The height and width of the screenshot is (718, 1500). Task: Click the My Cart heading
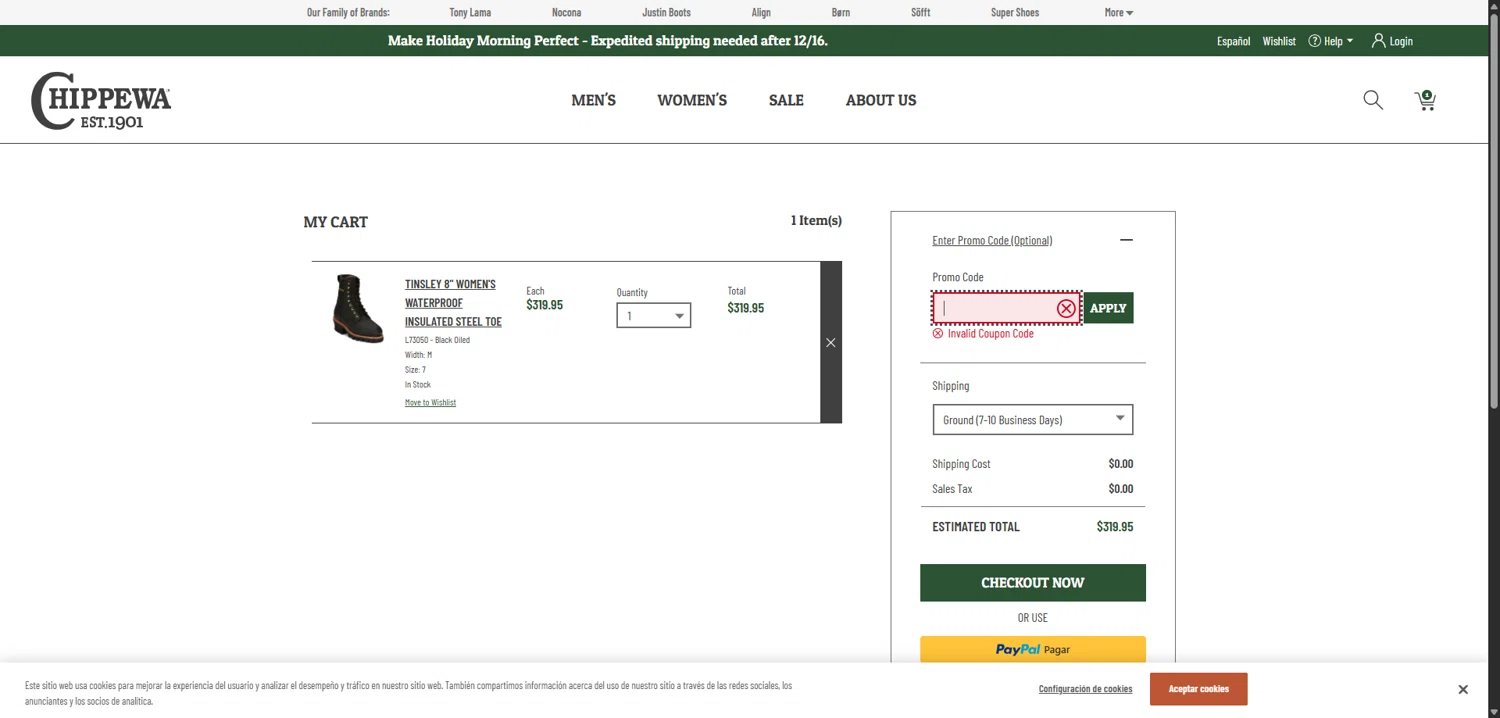[336, 222]
